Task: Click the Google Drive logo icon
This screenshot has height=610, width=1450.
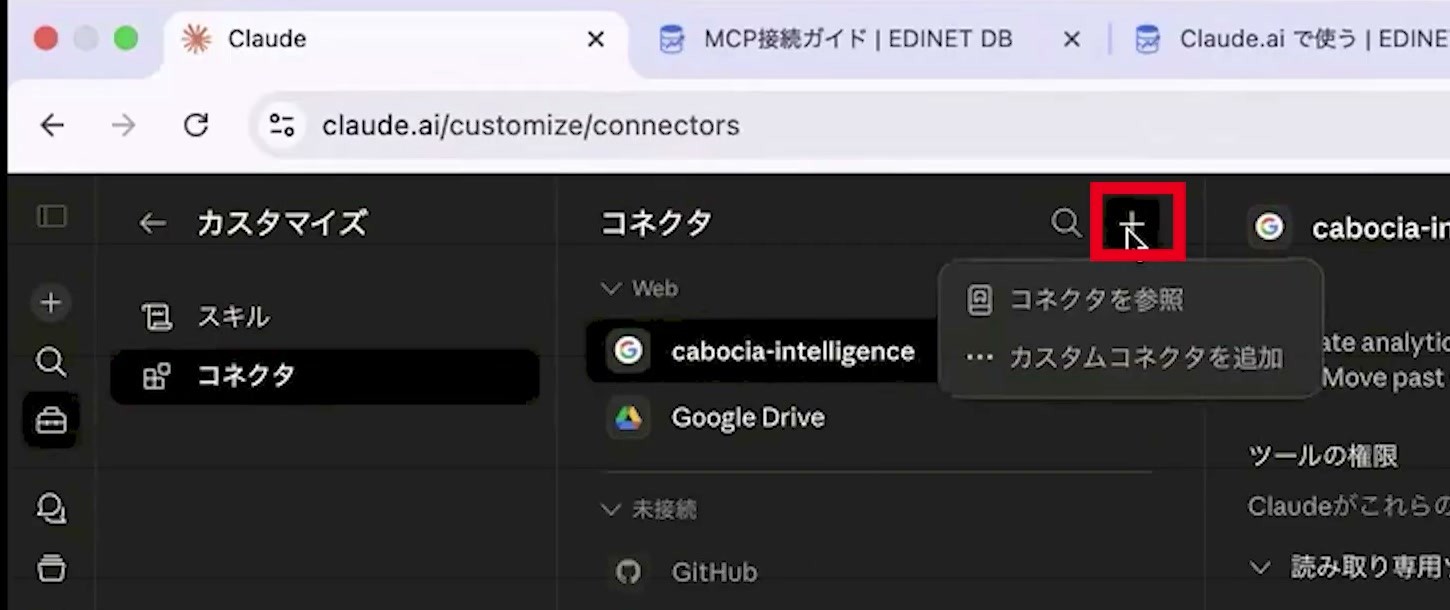Action: click(x=628, y=417)
